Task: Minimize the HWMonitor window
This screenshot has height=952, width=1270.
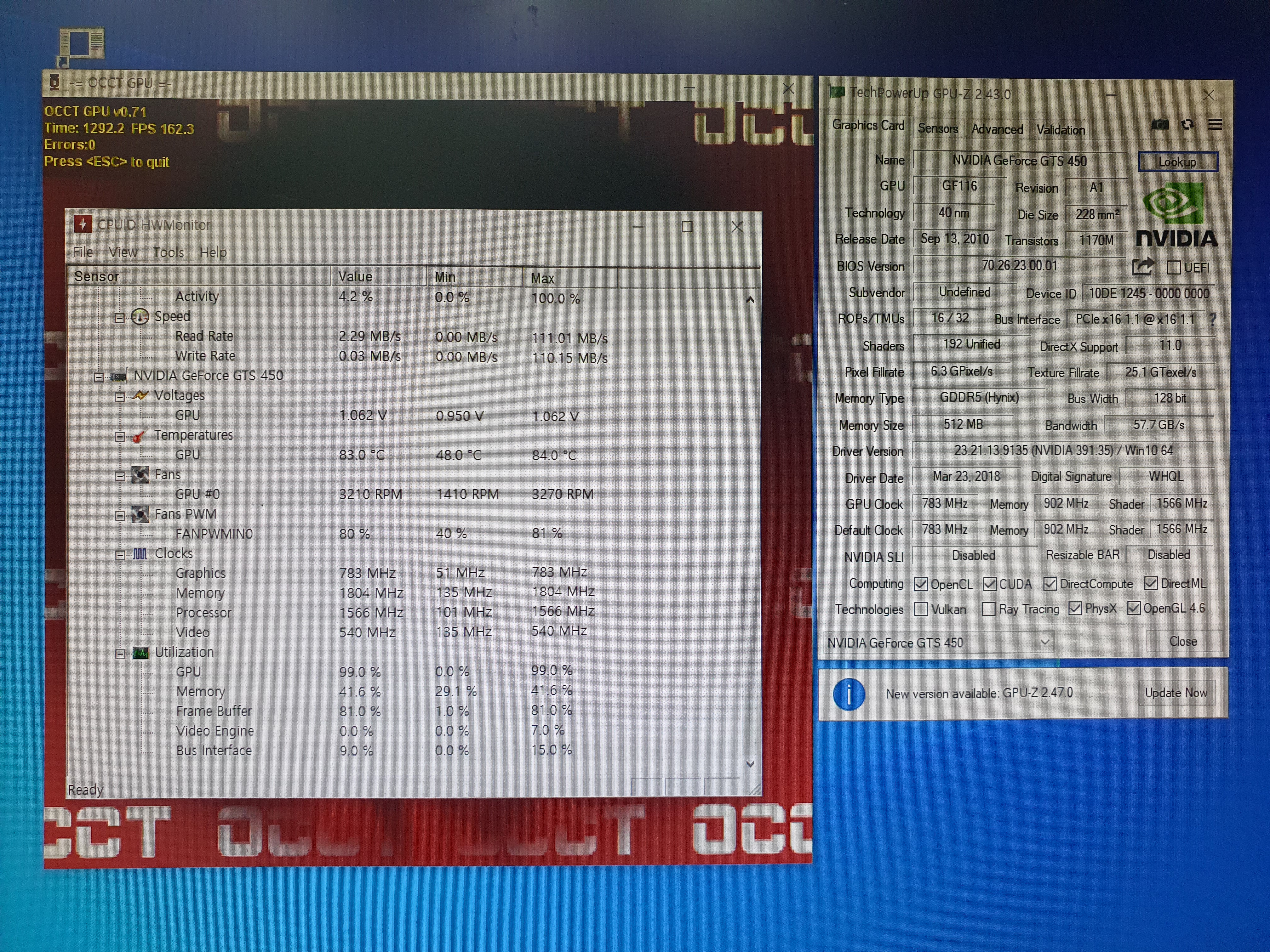Action: coord(637,227)
